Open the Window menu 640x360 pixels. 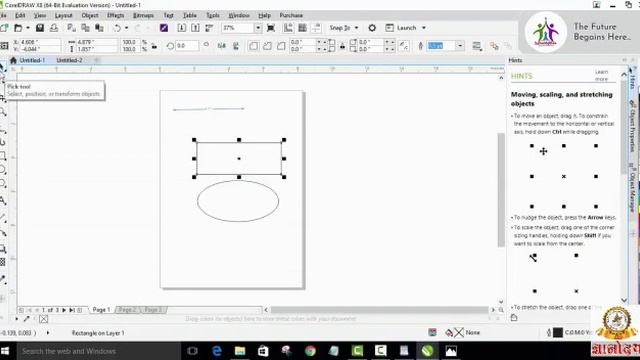(239, 16)
